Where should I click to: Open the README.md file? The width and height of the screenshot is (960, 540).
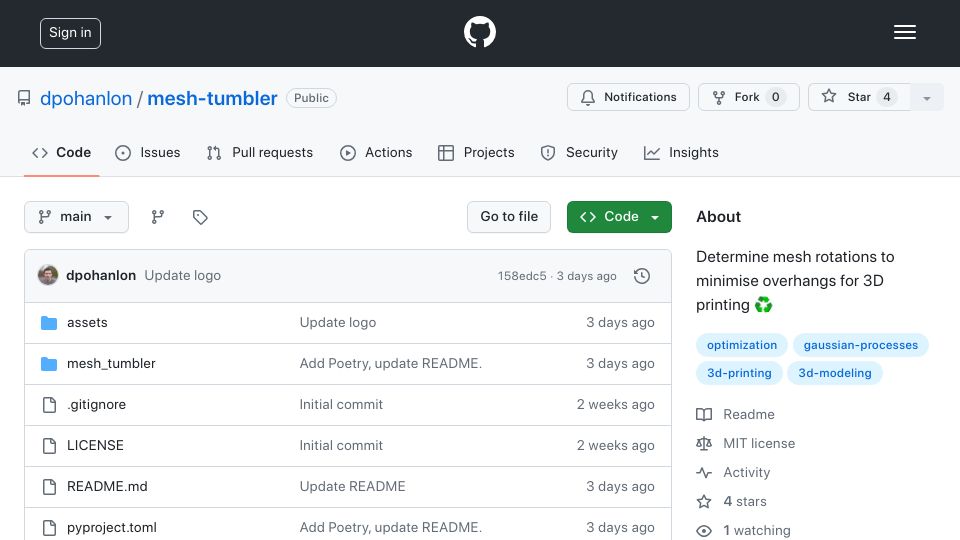click(107, 487)
